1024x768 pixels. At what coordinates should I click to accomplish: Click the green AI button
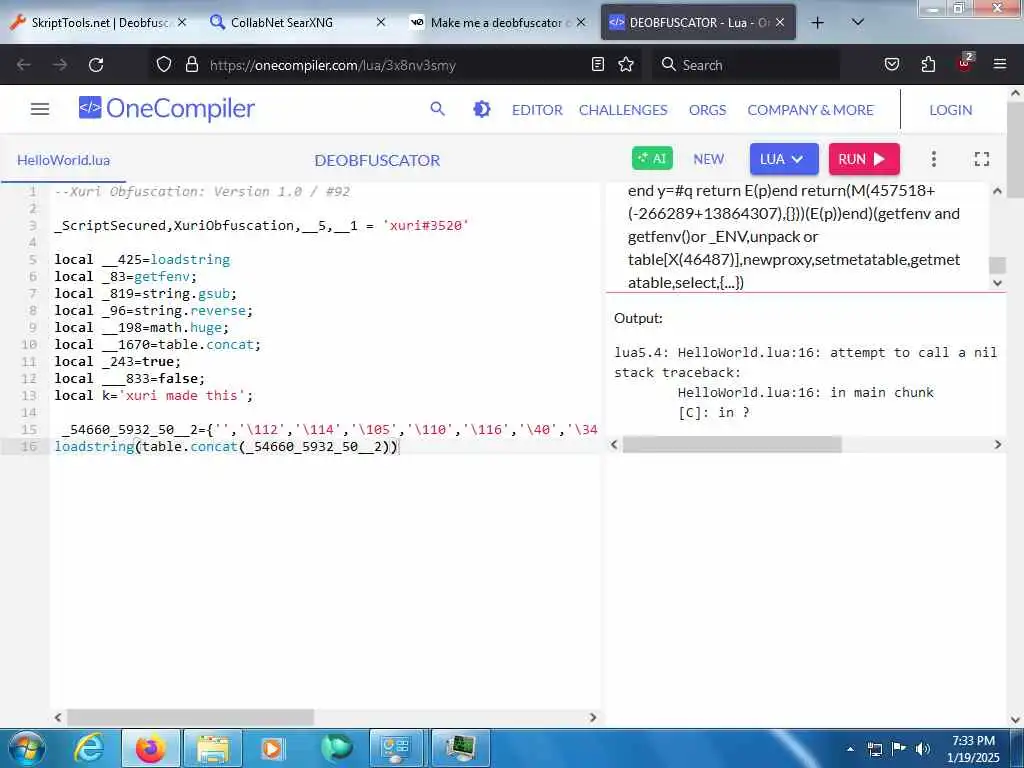coord(652,159)
